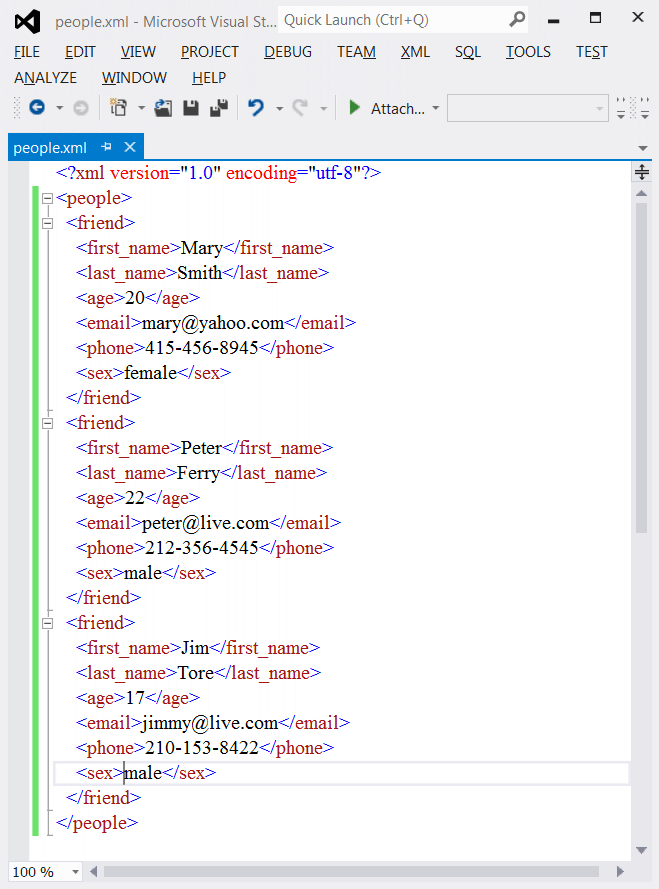Click the word 'female' in sex element

[x=150, y=373]
